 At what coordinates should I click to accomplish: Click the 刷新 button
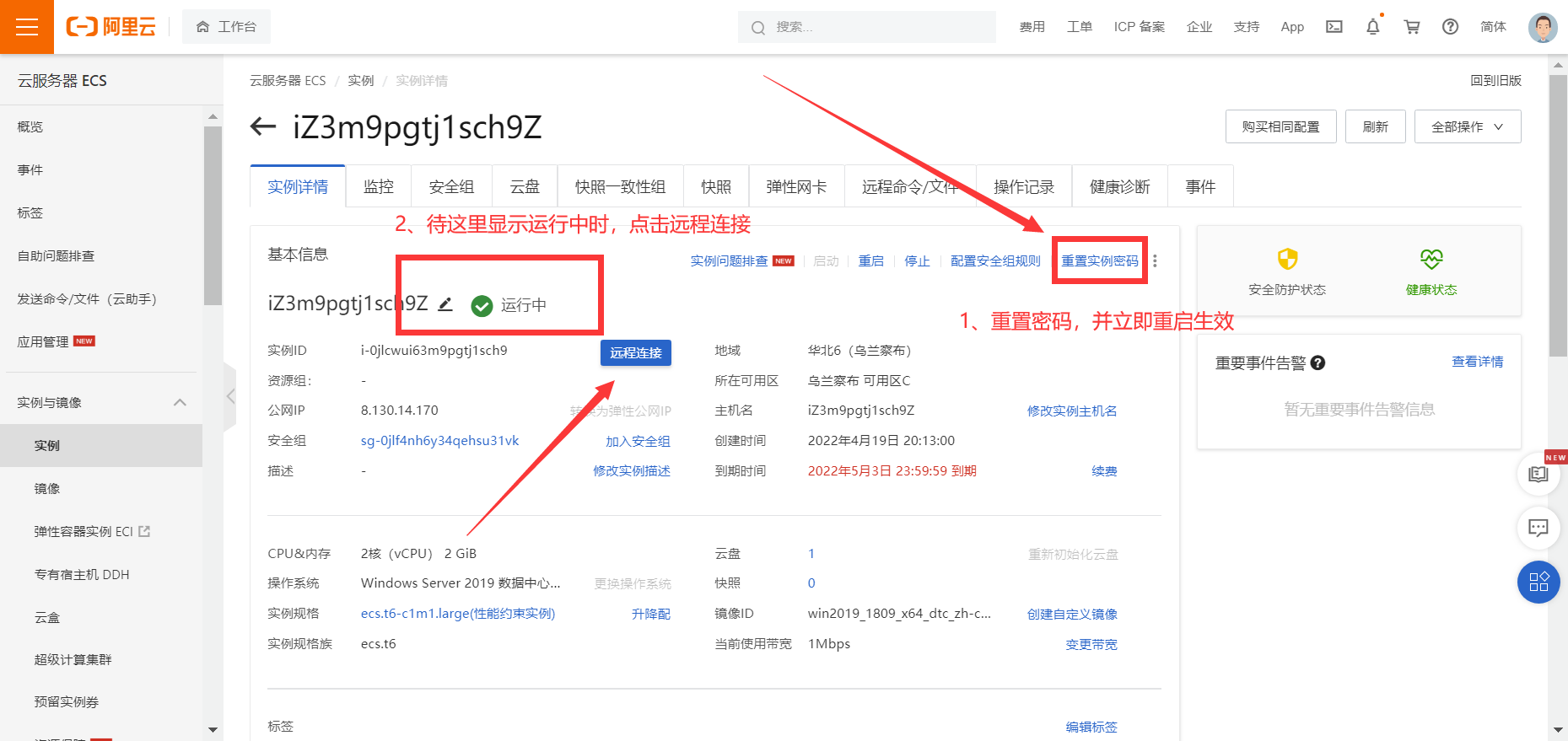coord(1376,126)
